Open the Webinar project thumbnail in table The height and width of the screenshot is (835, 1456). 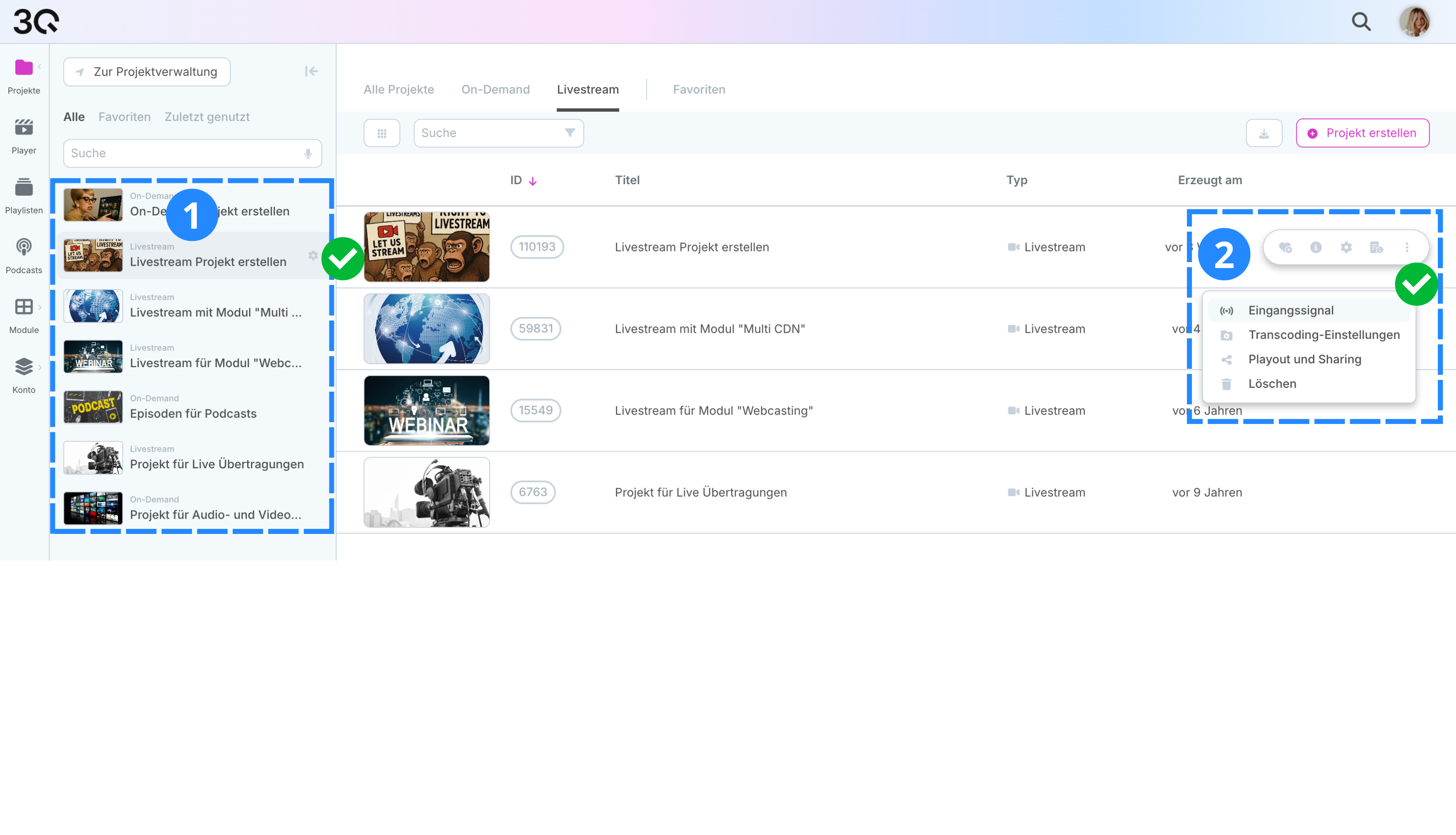point(427,411)
